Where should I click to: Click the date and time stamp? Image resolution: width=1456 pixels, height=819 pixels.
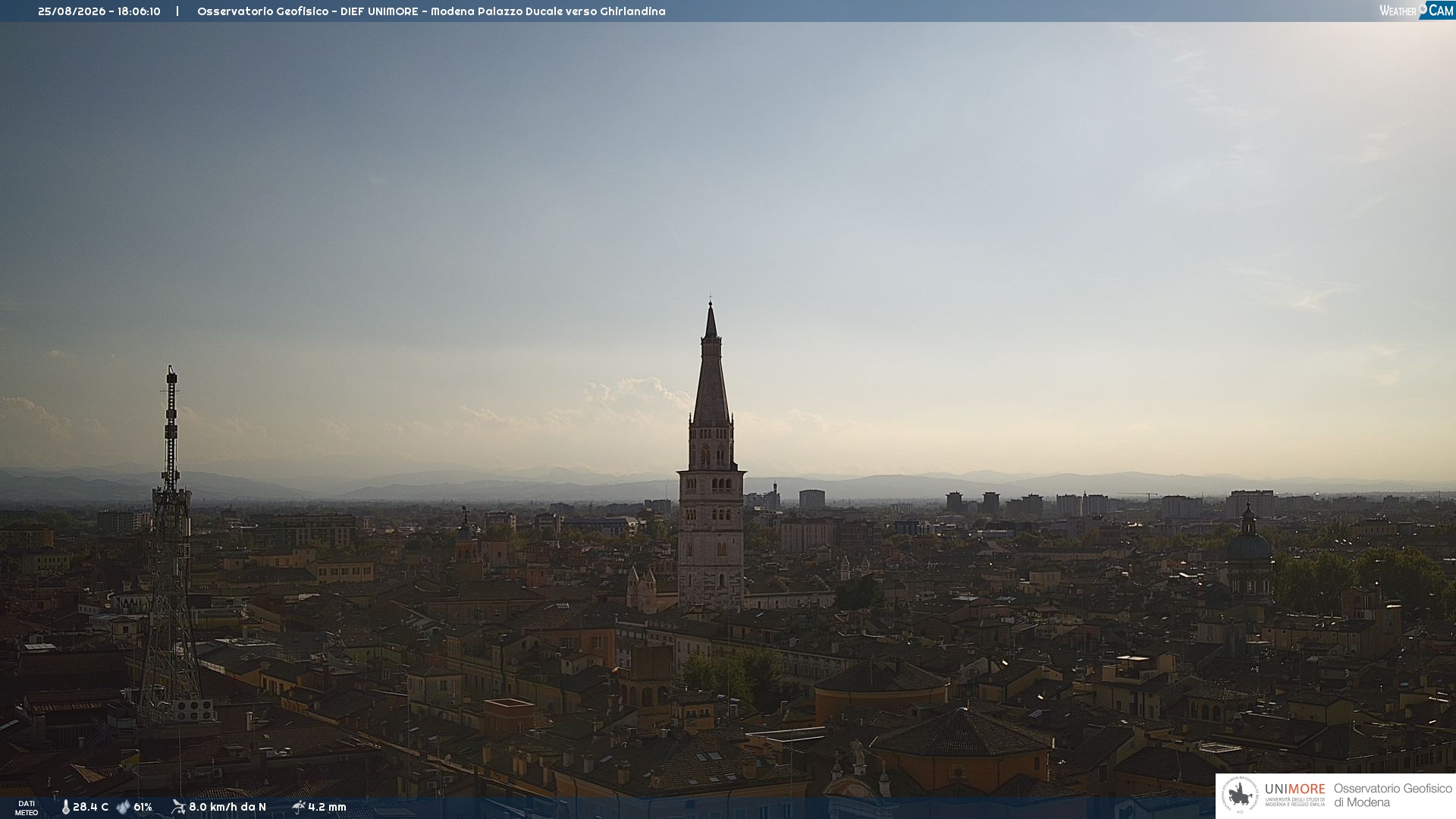tap(99, 11)
